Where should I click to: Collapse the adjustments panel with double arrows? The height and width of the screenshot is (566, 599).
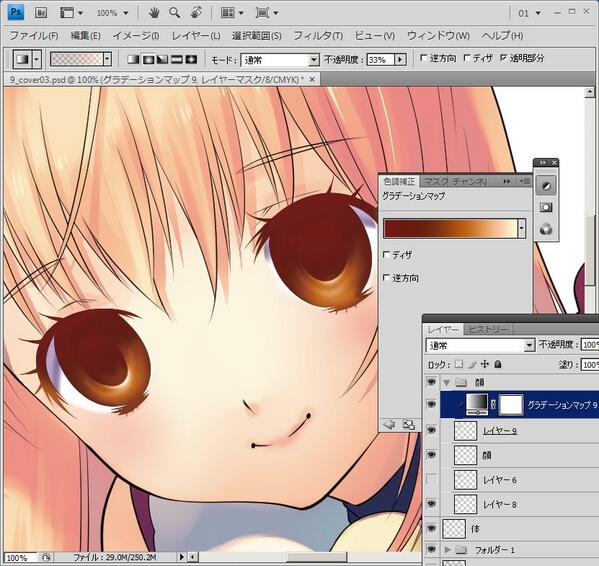[x=507, y=181]
